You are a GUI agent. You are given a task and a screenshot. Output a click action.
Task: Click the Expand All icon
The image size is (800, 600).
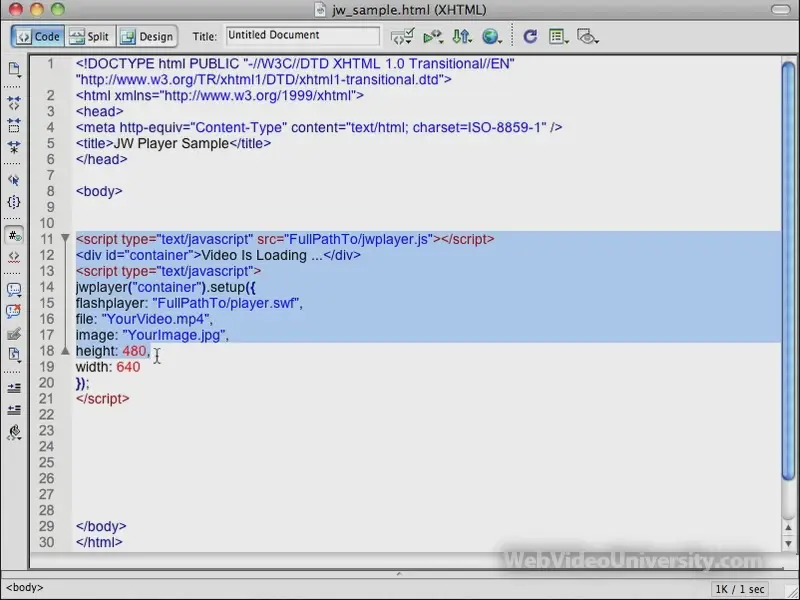pos(14,147)
